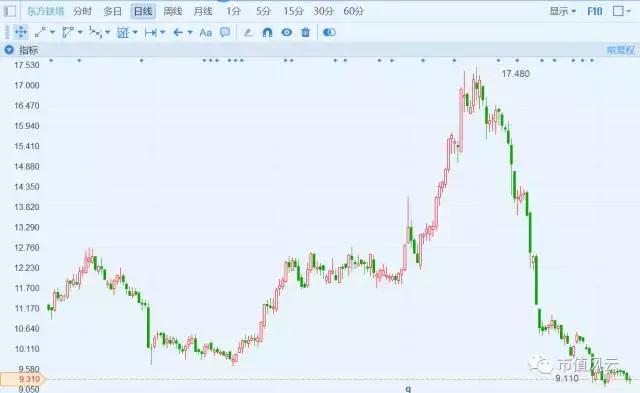640x393 pixels.
Task: Select the 日线 daily chart tab
Action: click(143, 11)
